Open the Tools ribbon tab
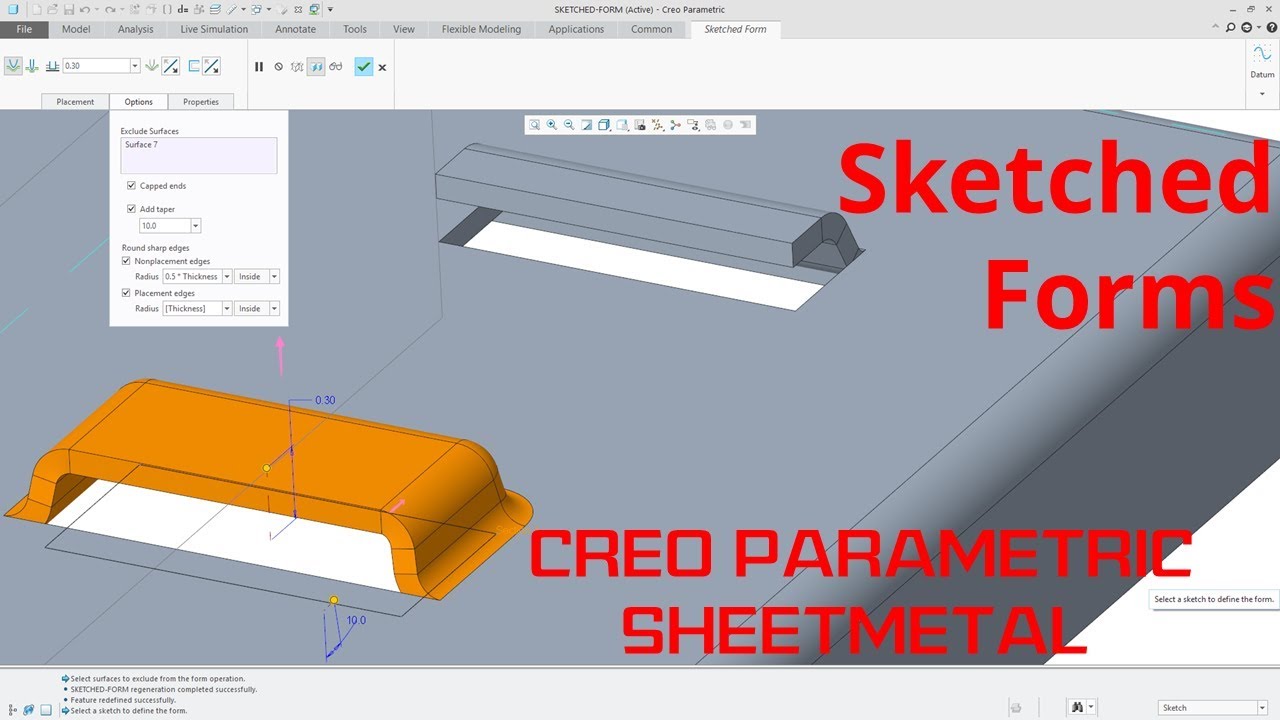The image size is (1280, 720). [355, 29]
